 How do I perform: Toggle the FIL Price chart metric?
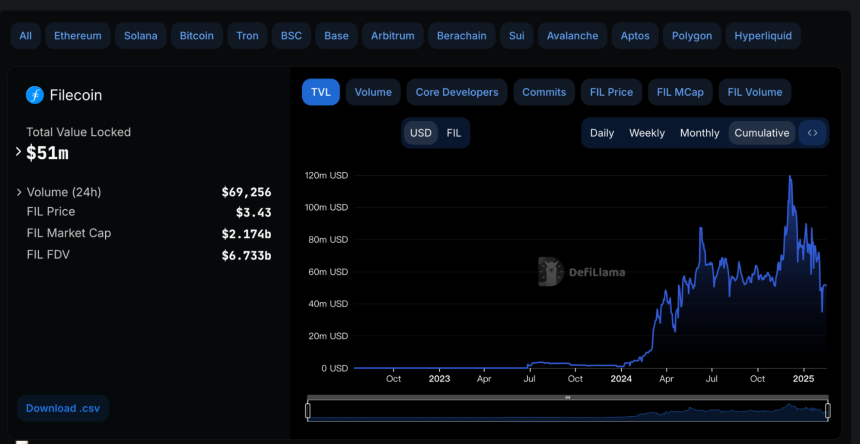pyautogui.click(x=612, y=92)
